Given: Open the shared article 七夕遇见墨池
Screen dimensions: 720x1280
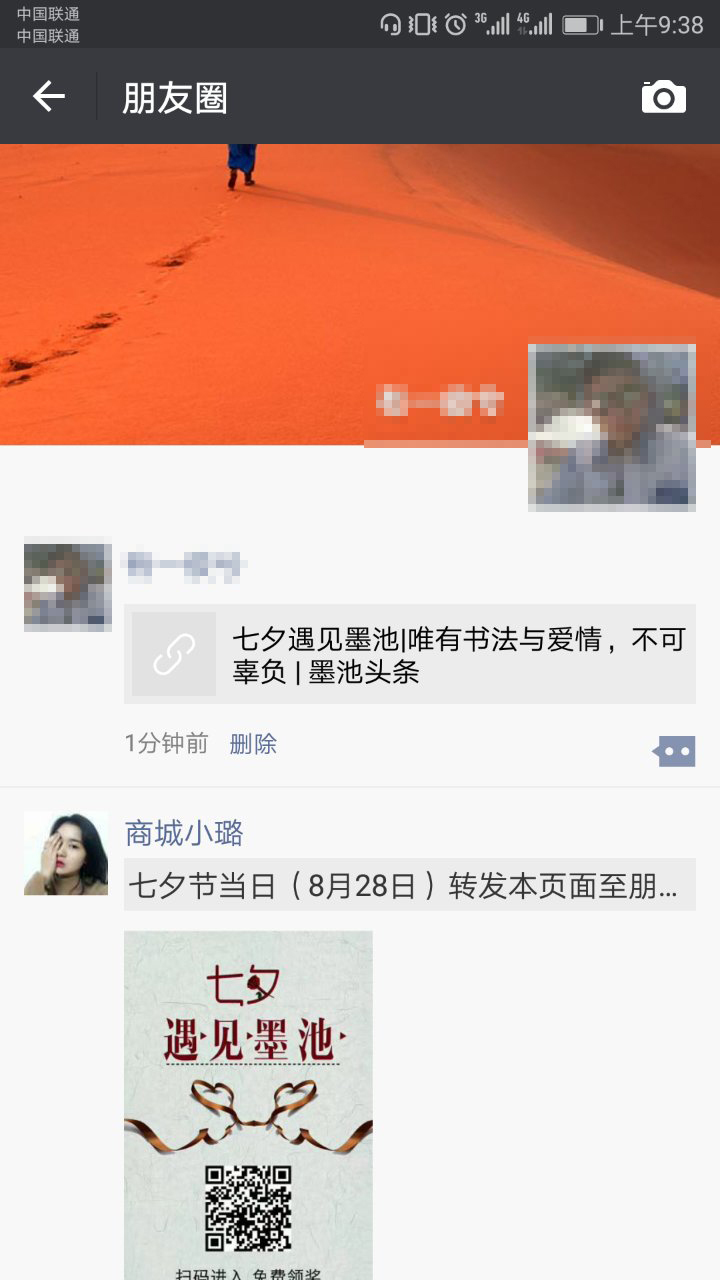Looking at the screenshot, I should tap(410, 654).
